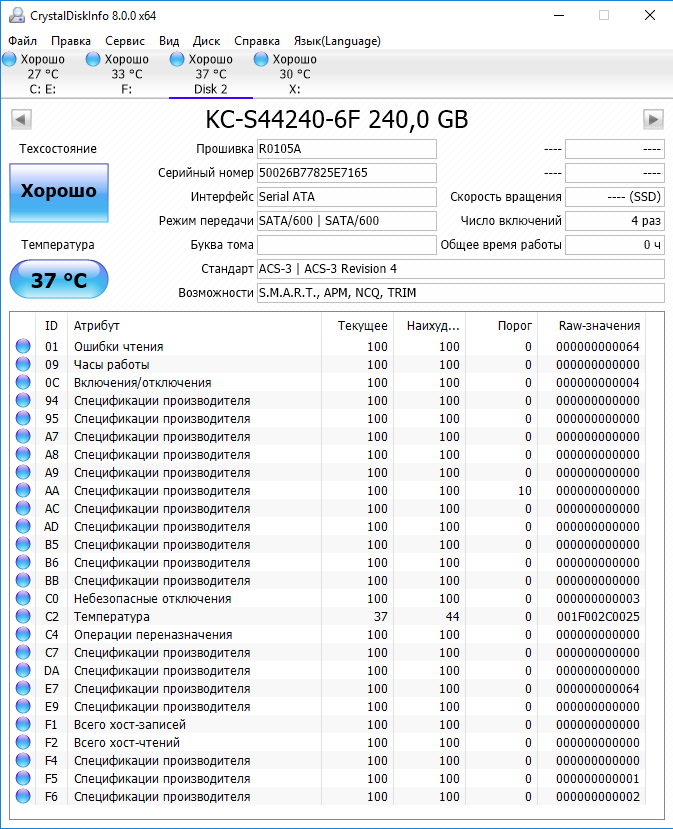Click the empty Буква тома field
The image size is (673, 829).
click(x=347, y=245)
